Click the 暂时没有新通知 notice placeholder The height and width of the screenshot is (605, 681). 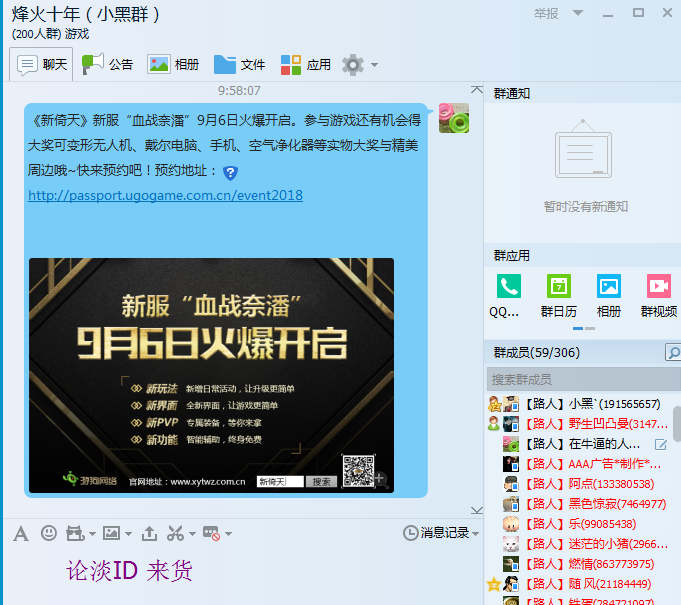[585, 206]
